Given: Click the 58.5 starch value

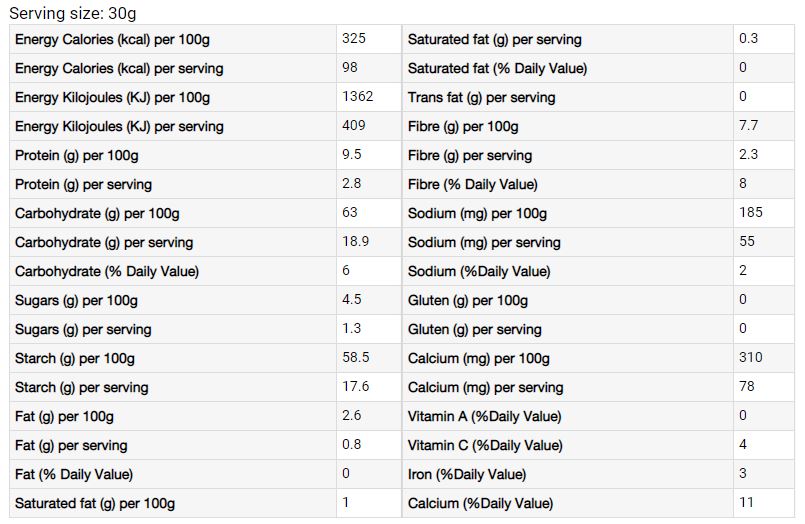Looking at the screenshot, I should point(356,358).
